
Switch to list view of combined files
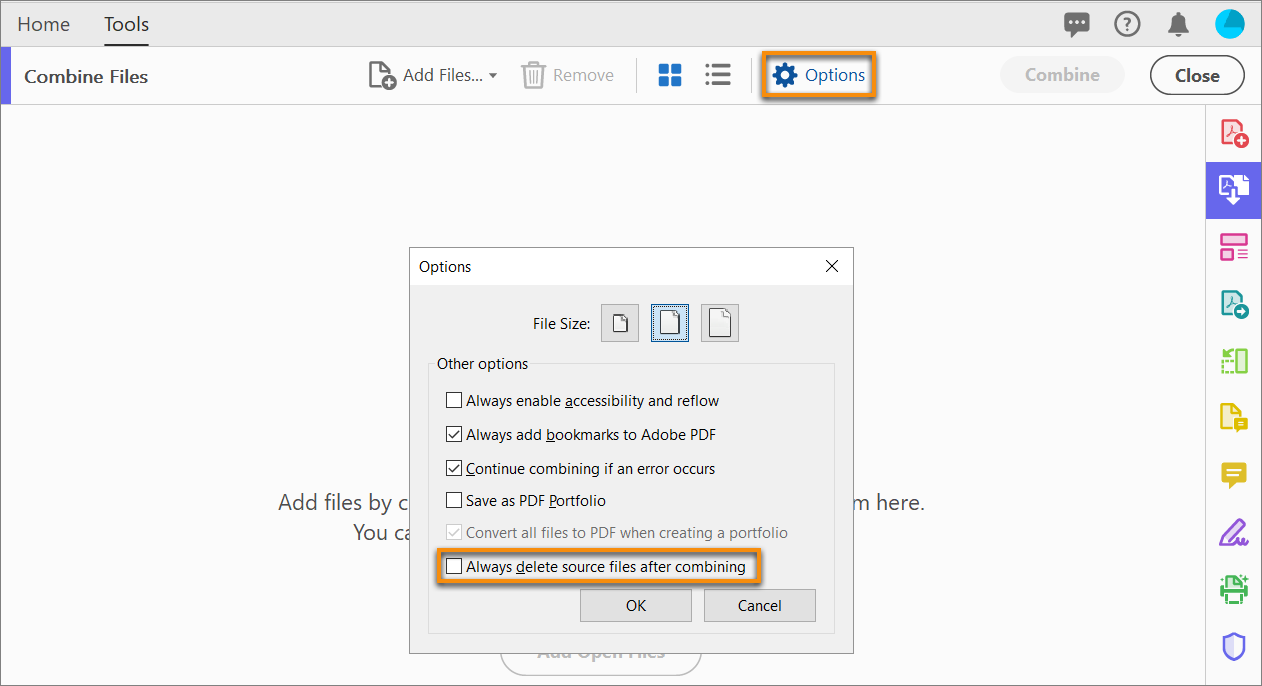click(x=718, y=74)
